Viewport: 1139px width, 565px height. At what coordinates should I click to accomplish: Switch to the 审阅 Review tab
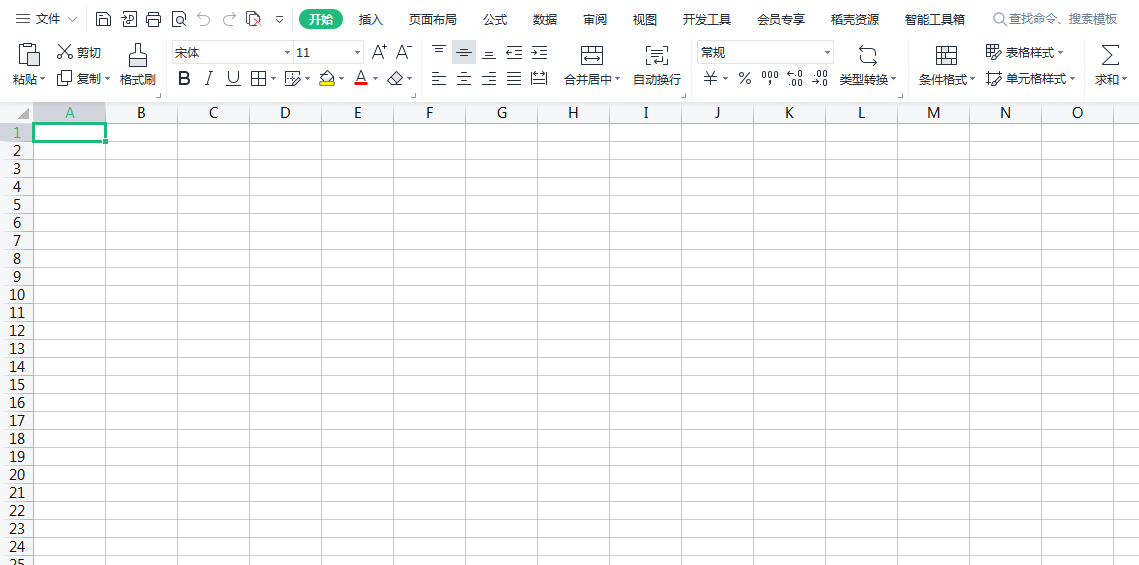595,20
